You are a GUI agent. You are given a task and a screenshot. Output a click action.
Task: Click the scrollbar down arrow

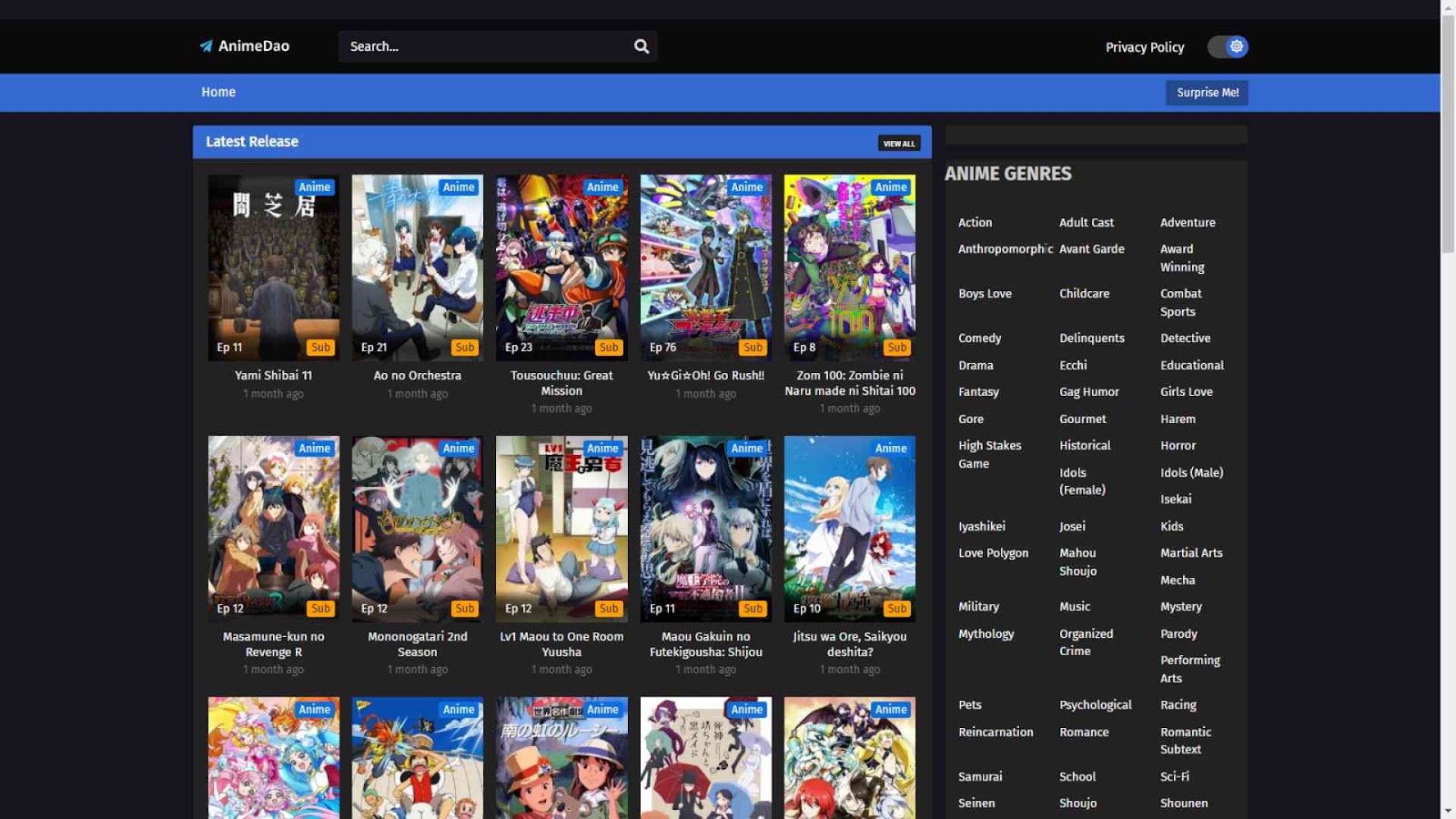pyautogui.click(x=1448, y=810)
